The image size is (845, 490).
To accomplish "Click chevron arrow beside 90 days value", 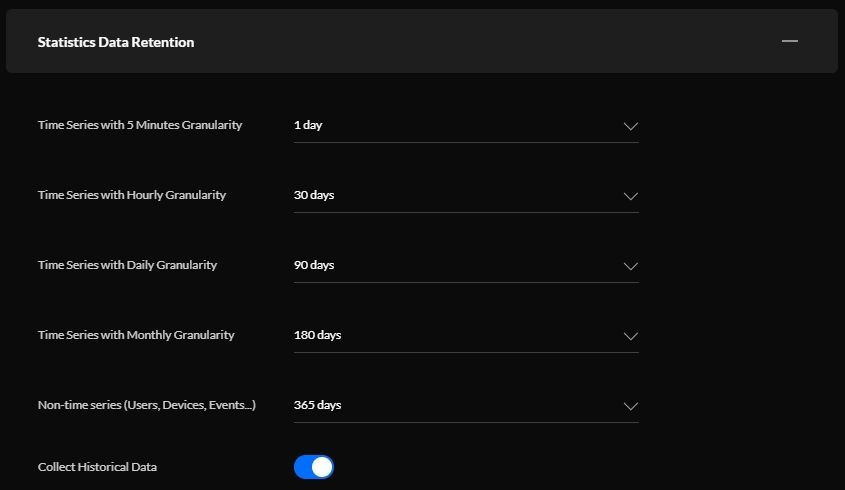I will coord(630,266).
